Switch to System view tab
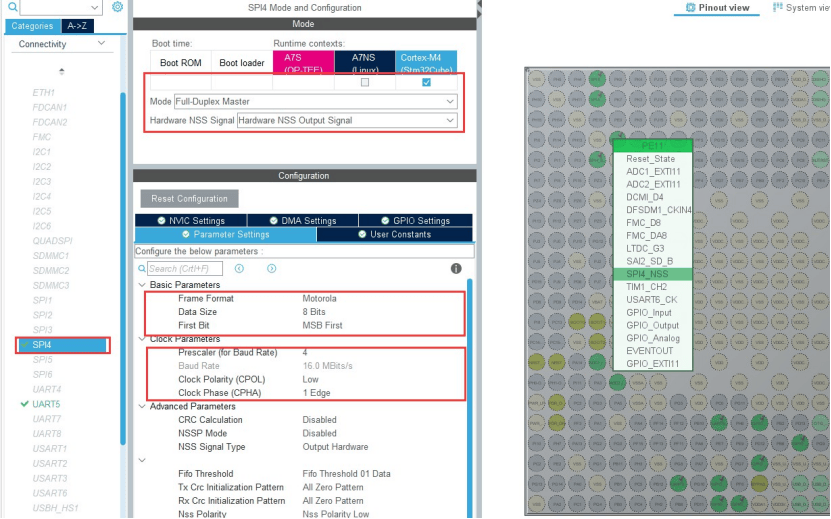Screen dimensions: 831x519 (801, 7)
